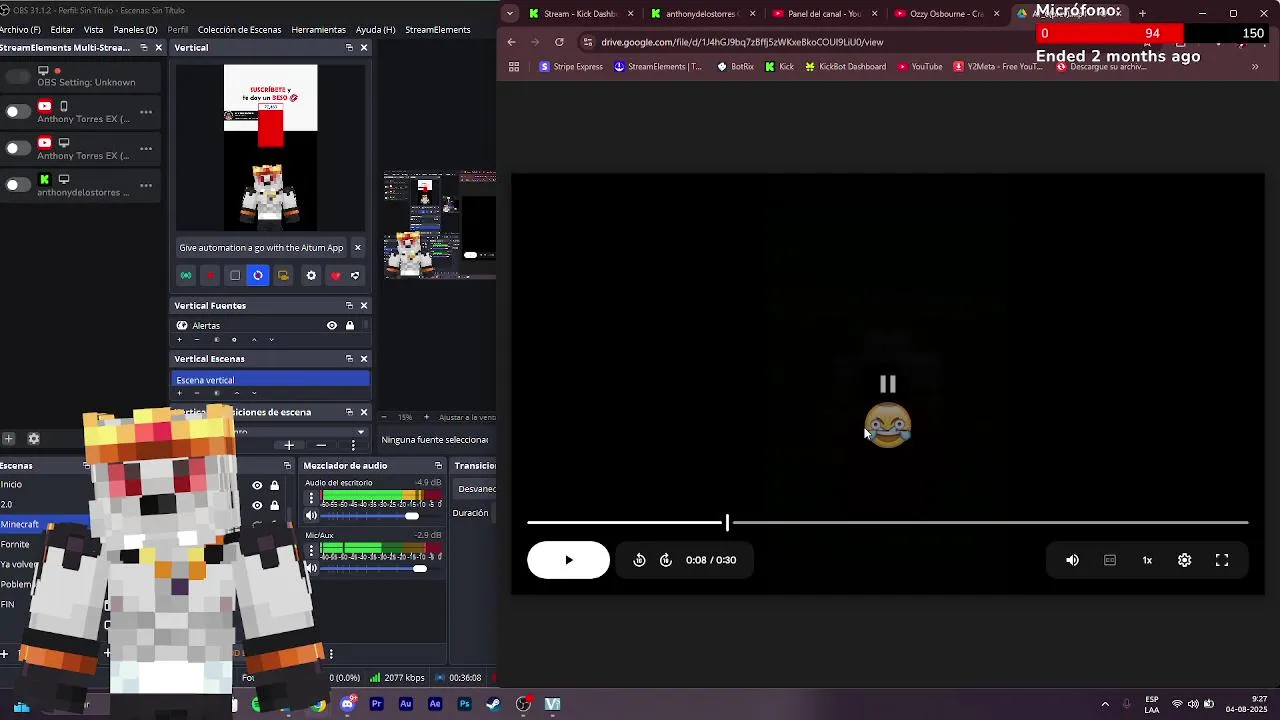Click the yellow virtual camera icon
The width and height of the screenshot is (1280, 720).
pos(283,275)
